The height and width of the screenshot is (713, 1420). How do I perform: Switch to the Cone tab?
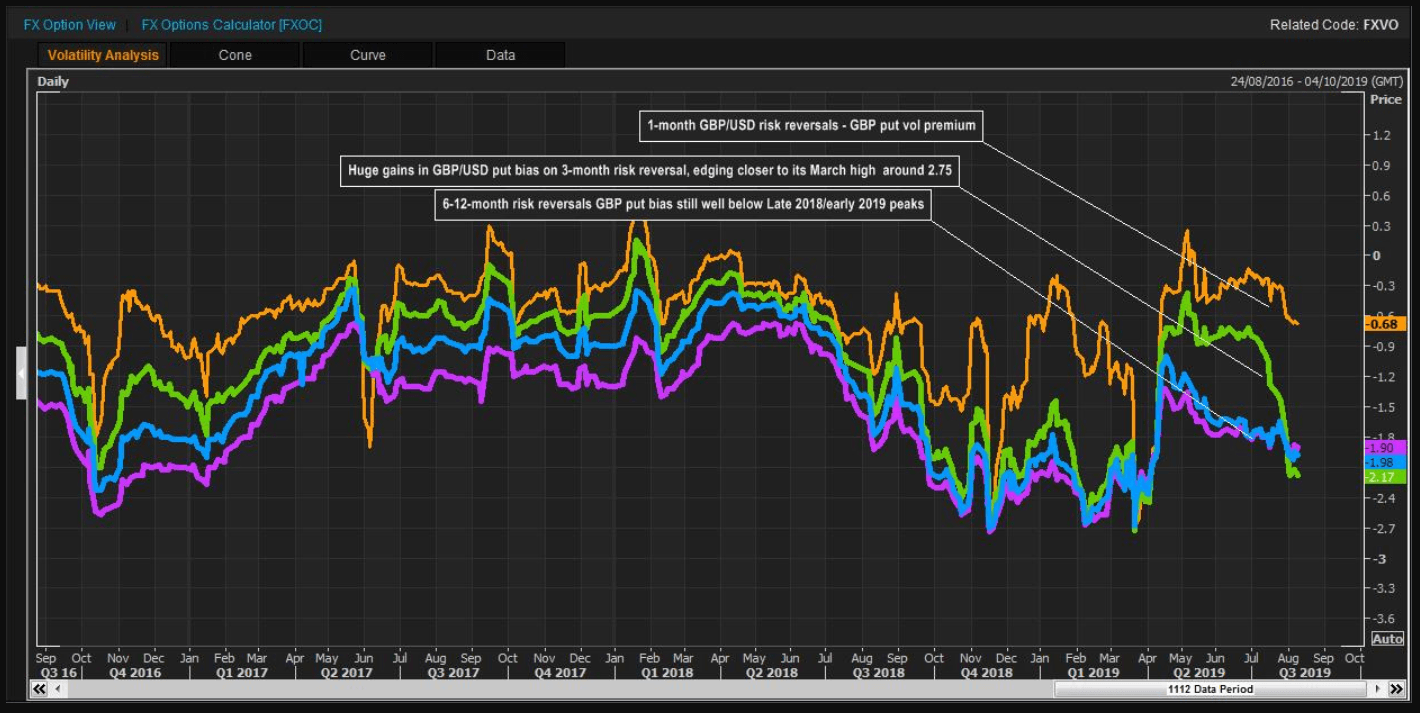click(235, 55)
